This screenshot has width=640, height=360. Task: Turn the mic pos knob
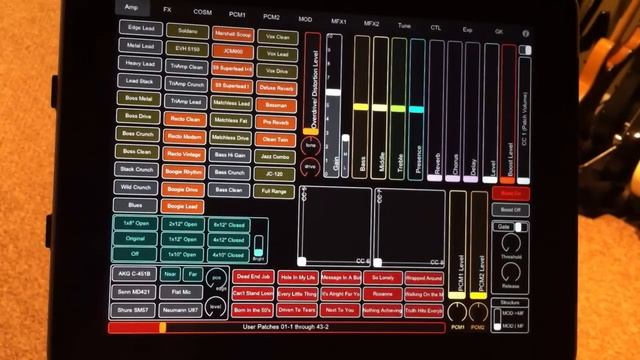[216, 278]
